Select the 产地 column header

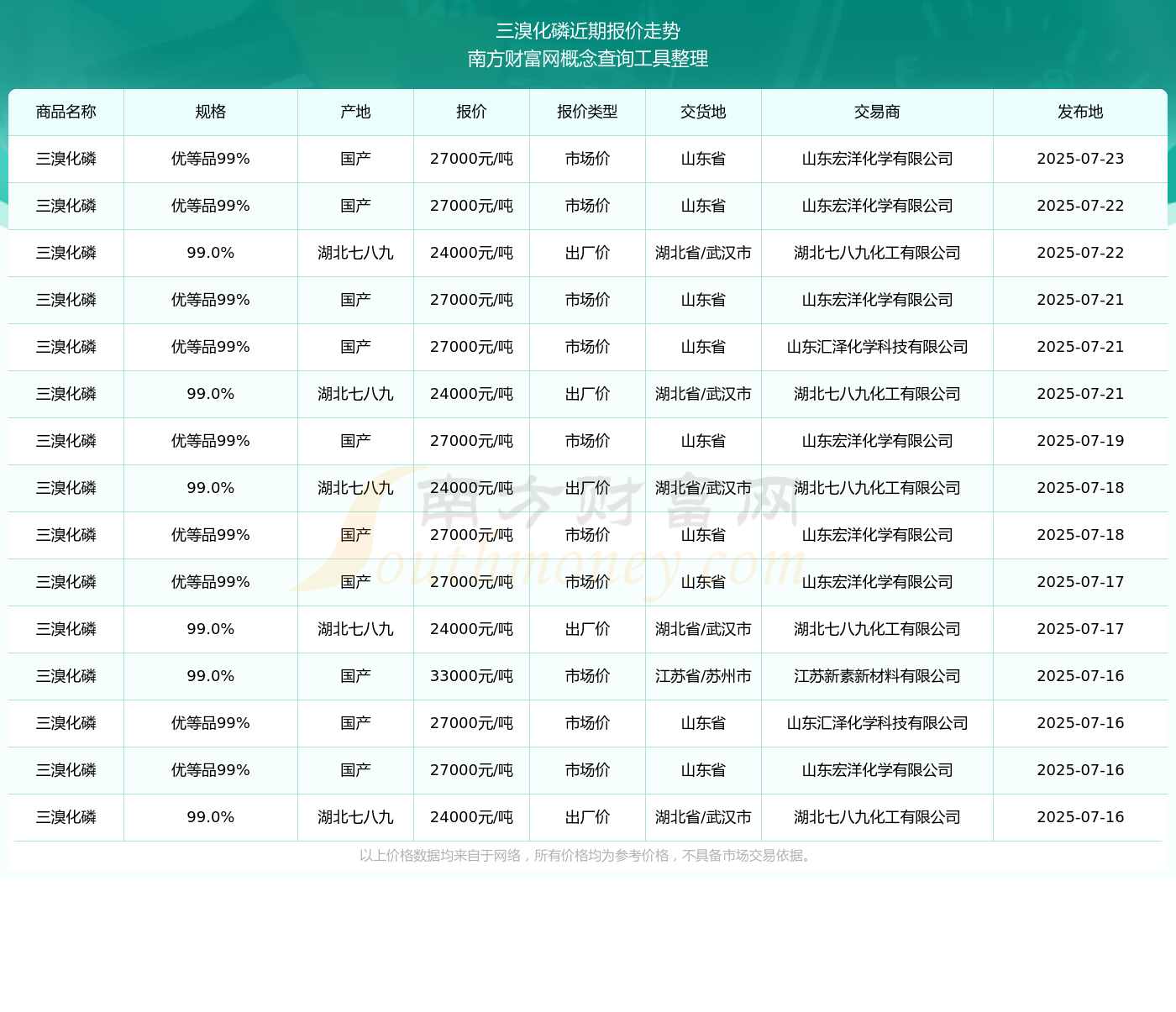tap(356, 112)
